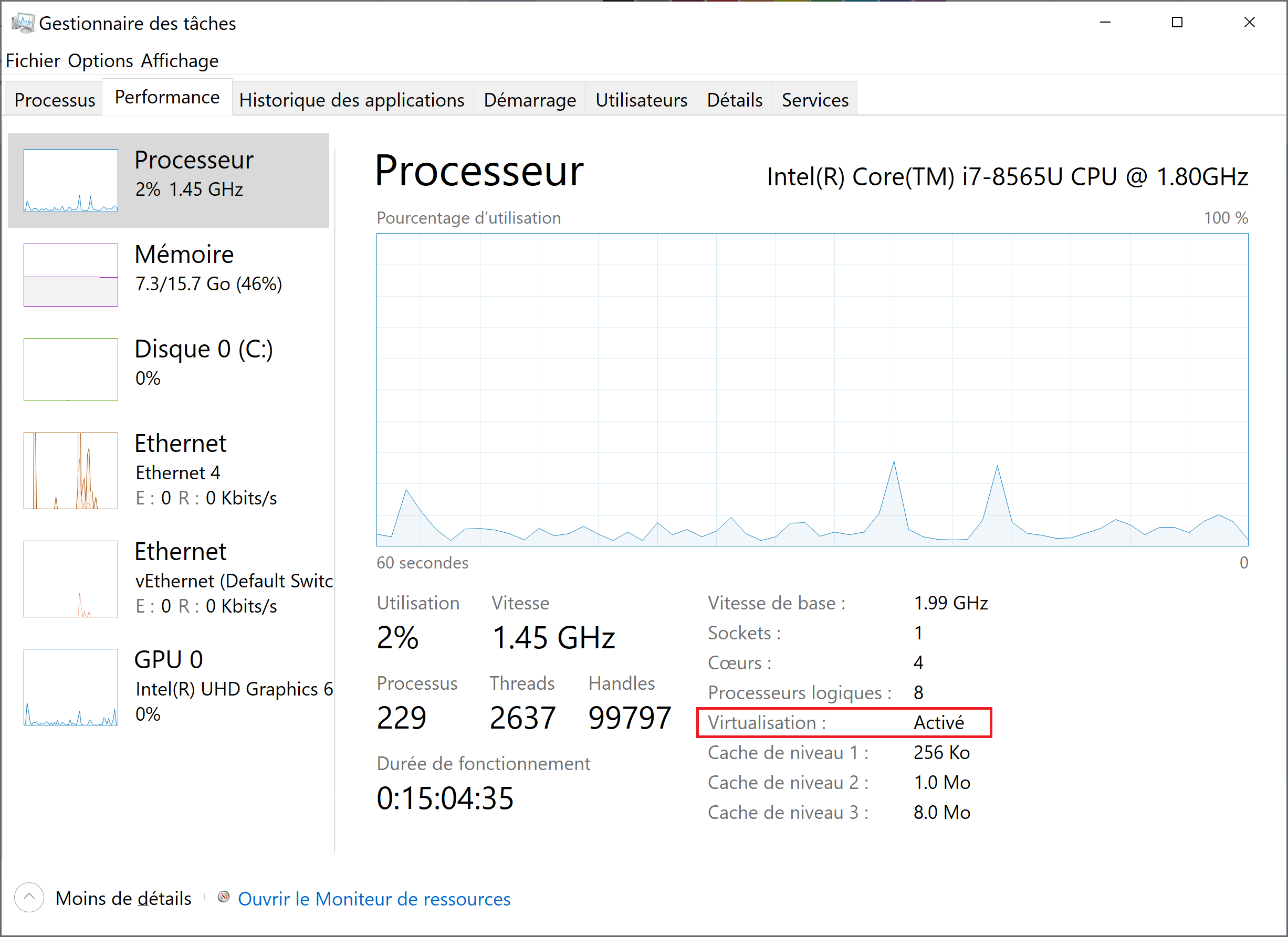The height and width of the screenshot is (937, 1288).
Task: Click the large CPU utilization graph
Action: [812, 389]
